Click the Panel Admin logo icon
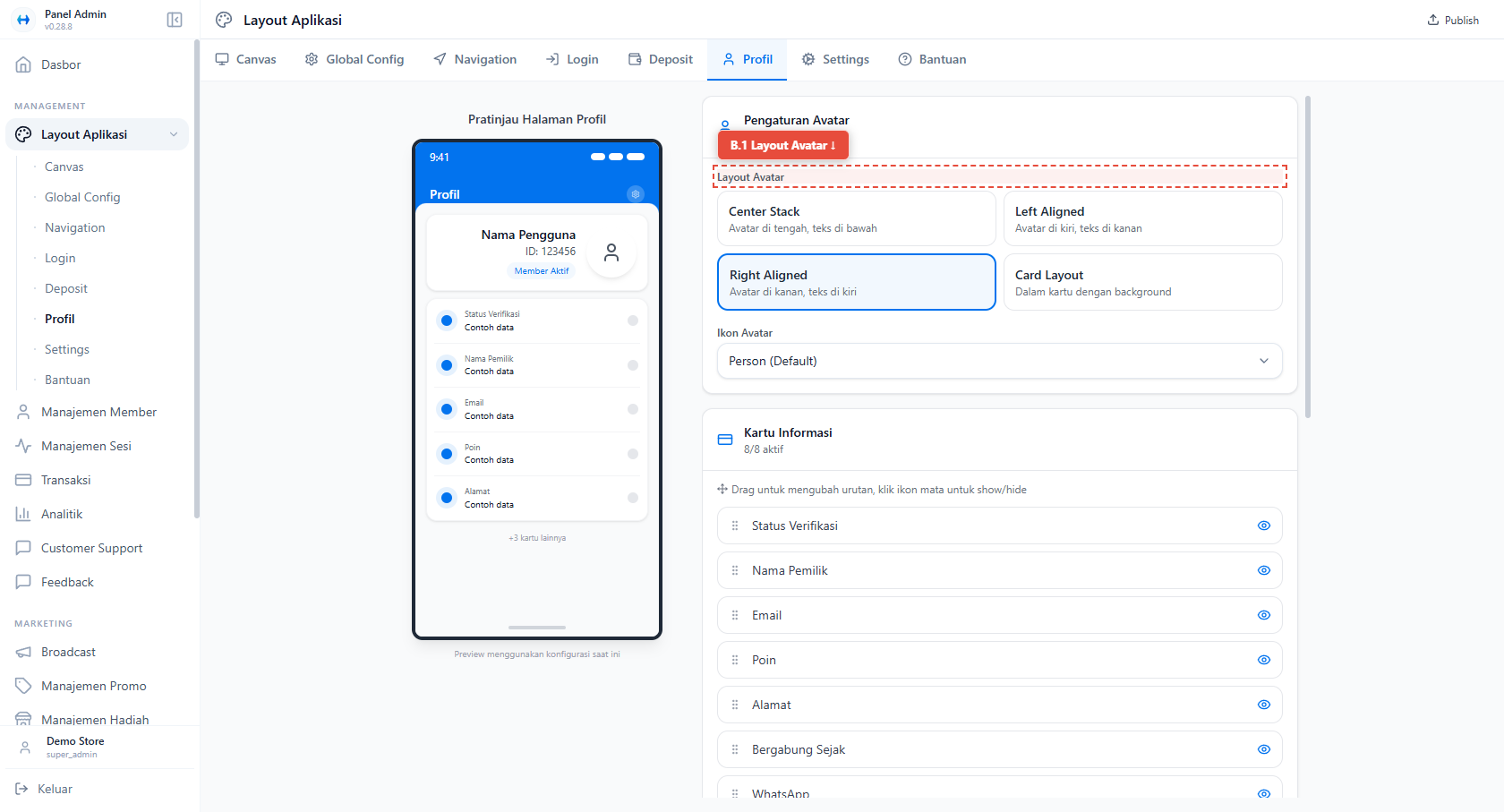Viewport: 1504px width, 812px height. tap(23, 20)
